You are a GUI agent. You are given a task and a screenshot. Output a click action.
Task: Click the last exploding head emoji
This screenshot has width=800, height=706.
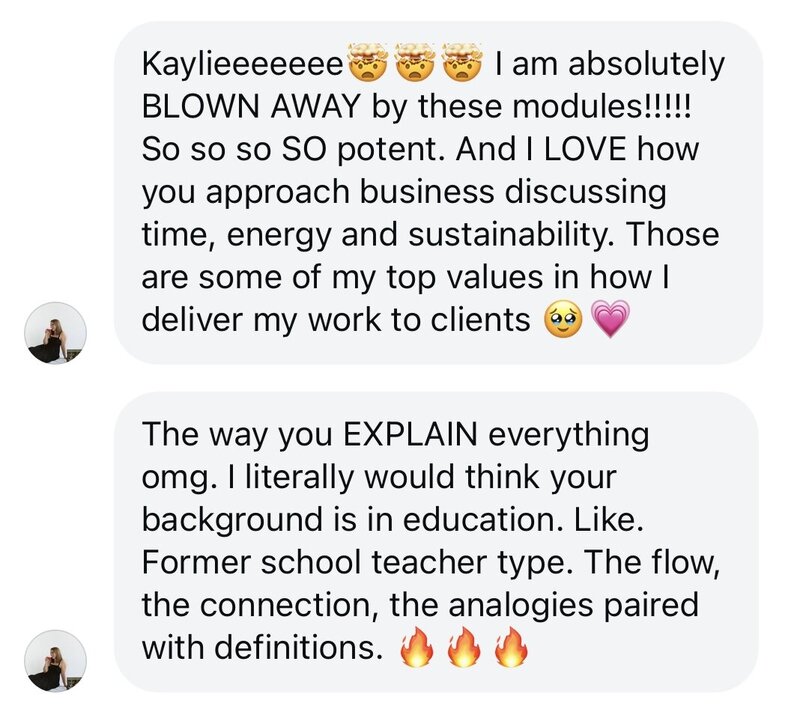(464, 67)
